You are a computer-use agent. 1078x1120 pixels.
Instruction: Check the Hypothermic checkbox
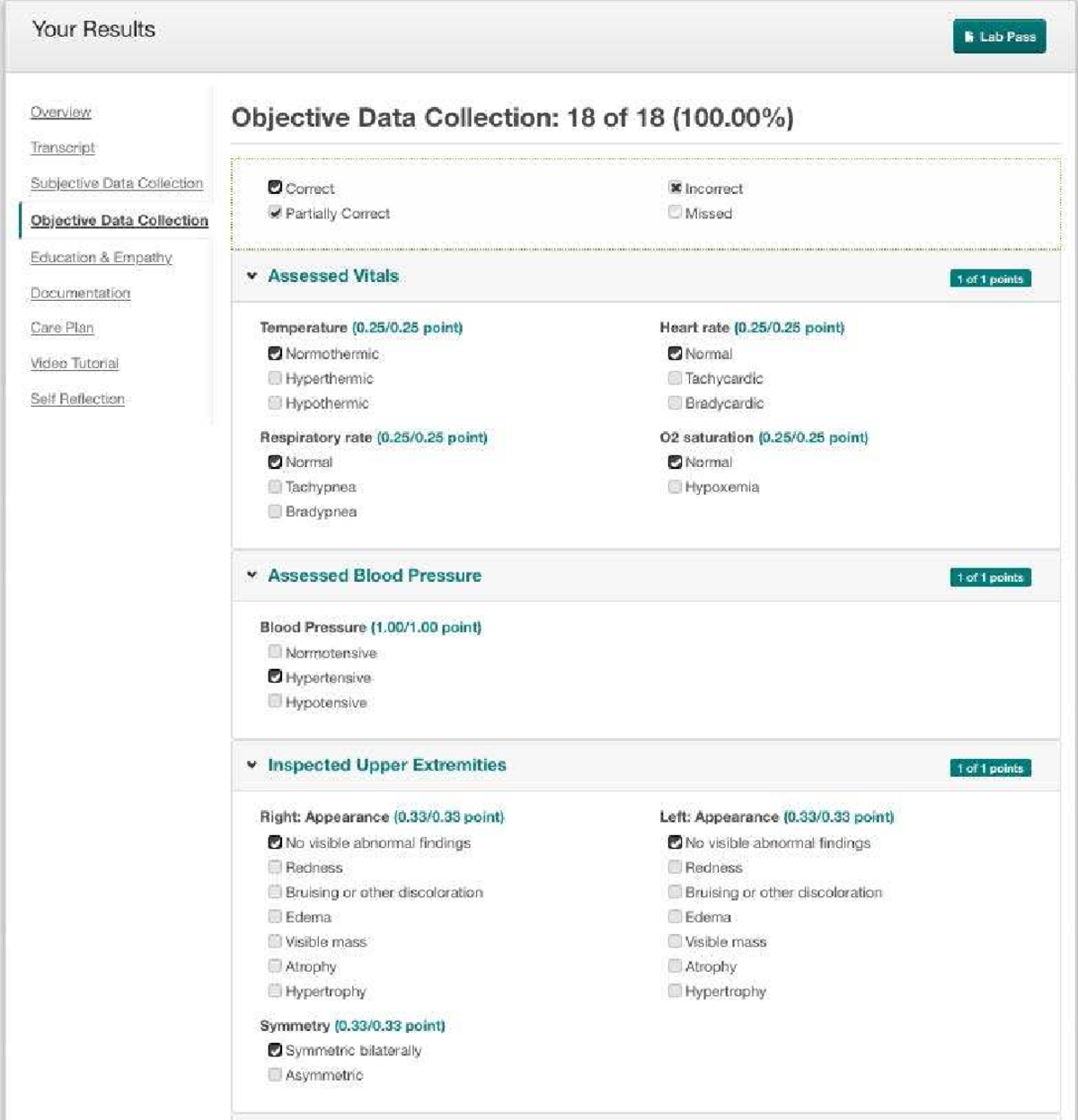click(275, 403)
